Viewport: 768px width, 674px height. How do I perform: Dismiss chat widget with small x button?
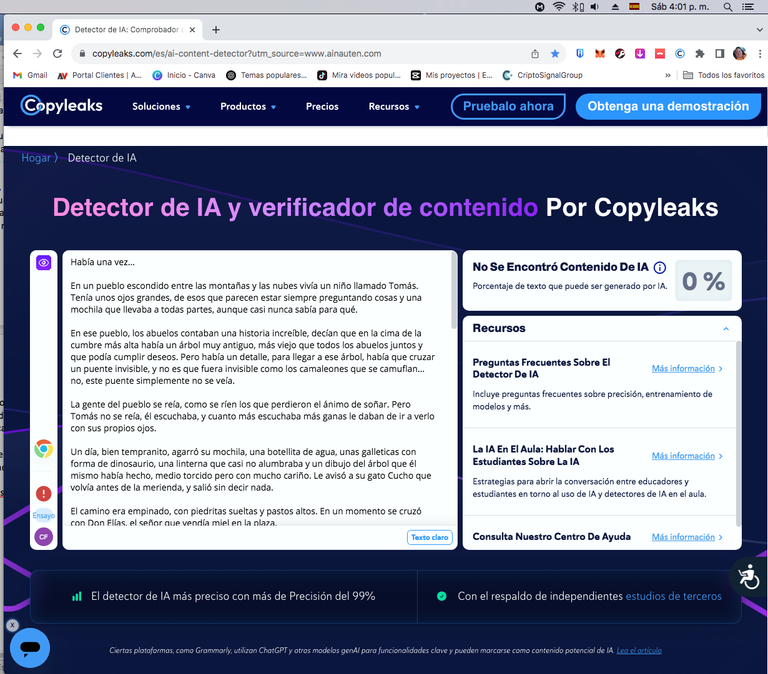13,625
